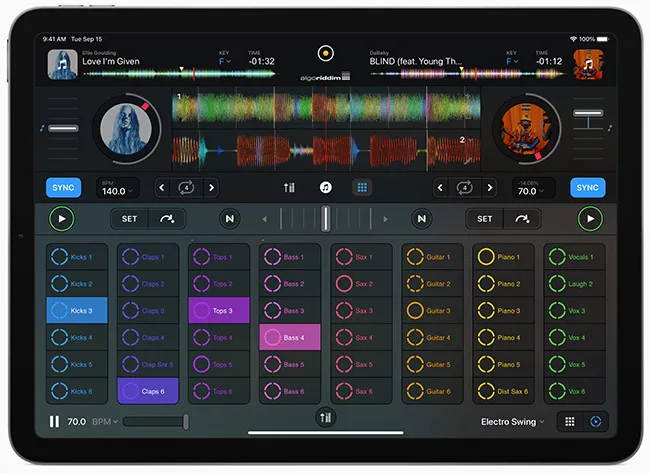Open the mixer/EQ icon in center toolbar
650x473 pixels.
click(289, 188)
